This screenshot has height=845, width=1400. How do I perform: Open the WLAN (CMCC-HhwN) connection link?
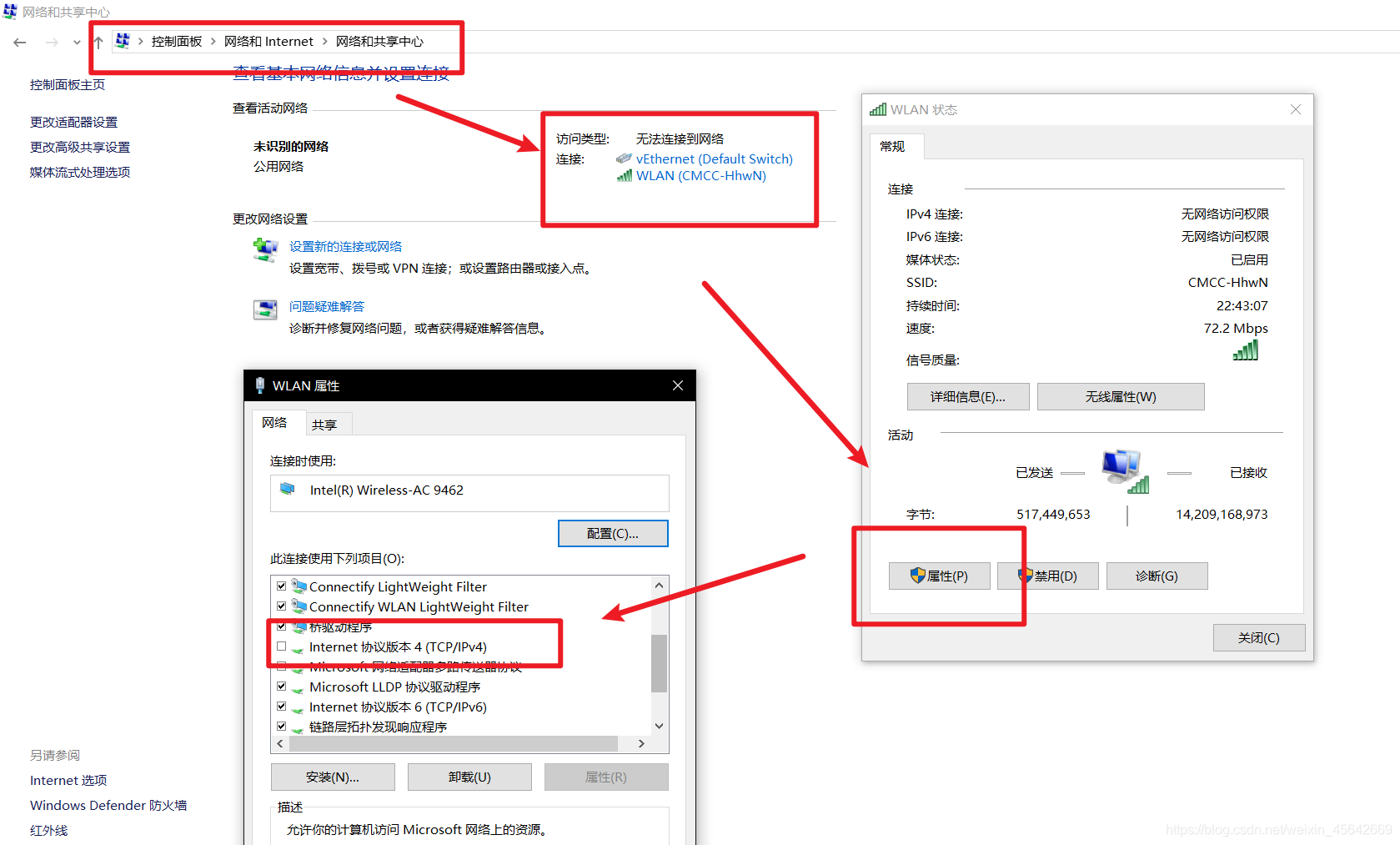pyautogui.click(x=701, y=176)
